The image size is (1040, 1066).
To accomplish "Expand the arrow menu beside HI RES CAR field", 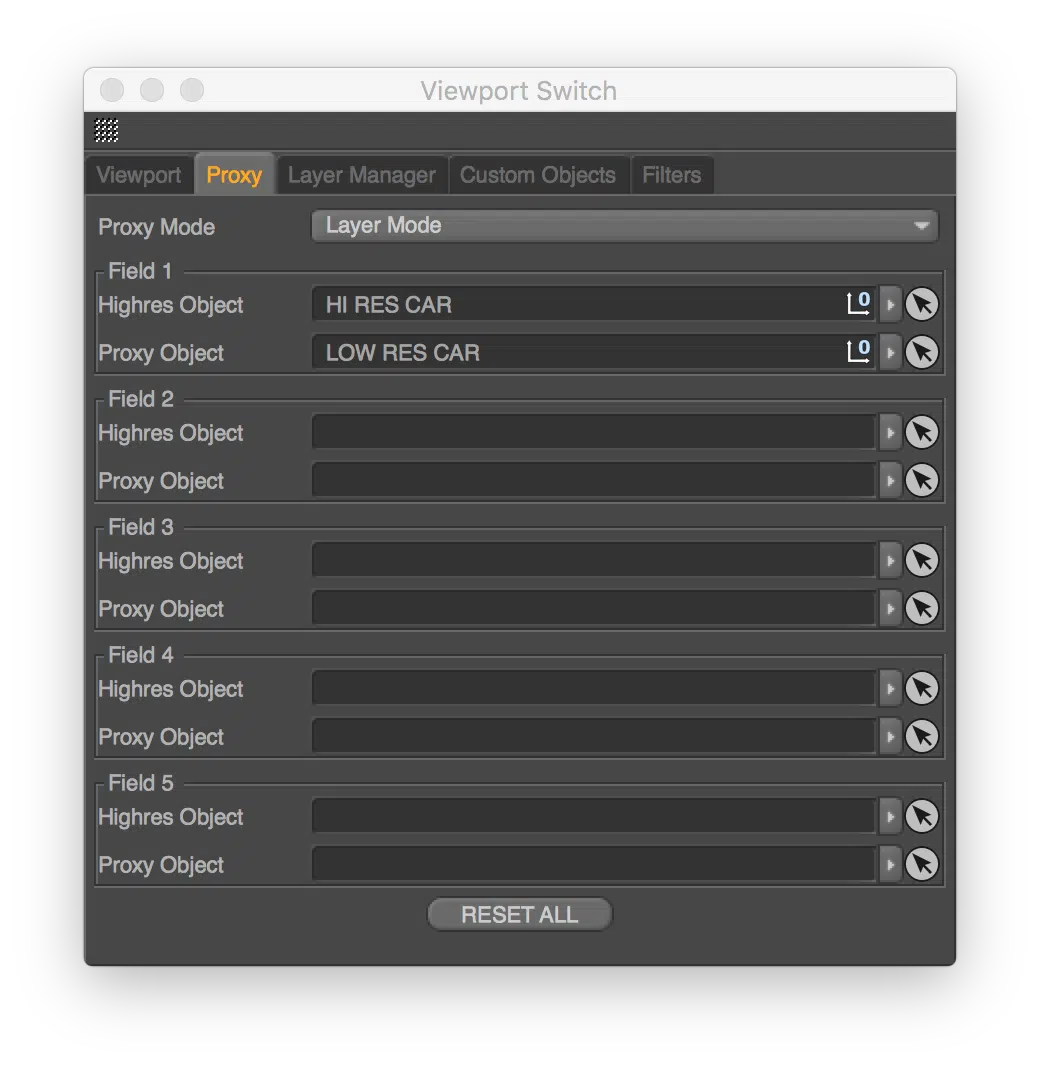I will pyautogui.click(x=890, y=304).
